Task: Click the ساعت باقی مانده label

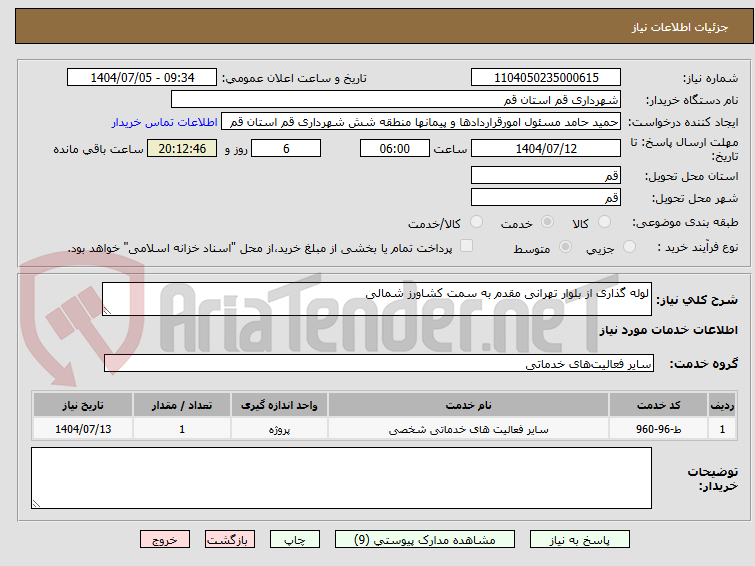Action: click(x=98, y=149)
